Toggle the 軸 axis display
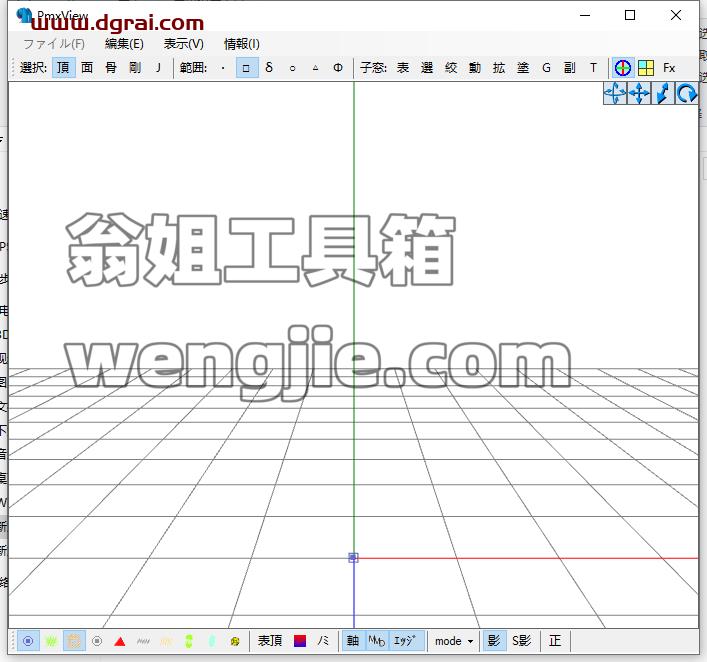The width and height of the screenshot is (707, 662). click(353, 641)
